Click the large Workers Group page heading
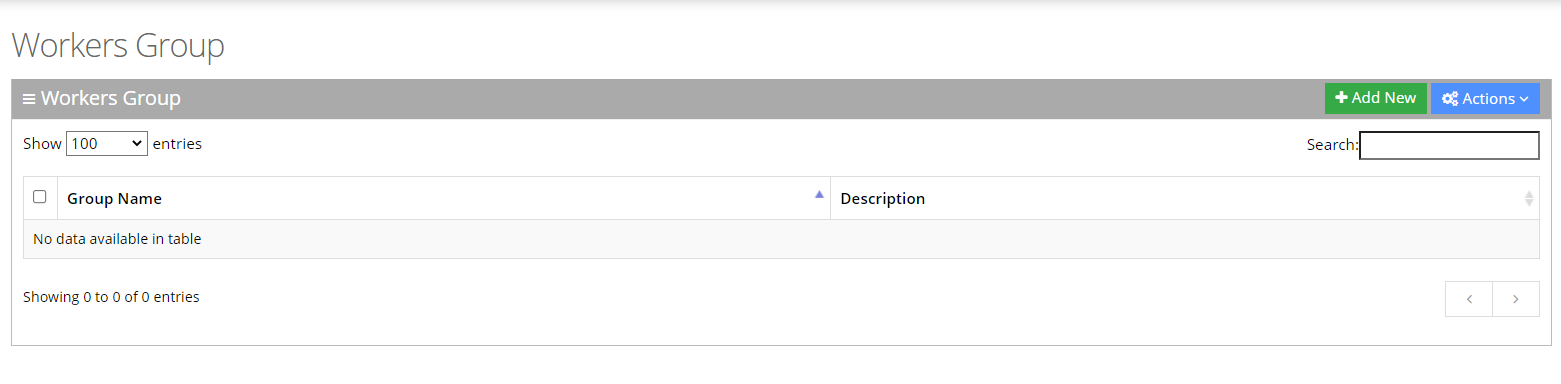This screenshot has height=384, width=1561. (x=118, y=45)
